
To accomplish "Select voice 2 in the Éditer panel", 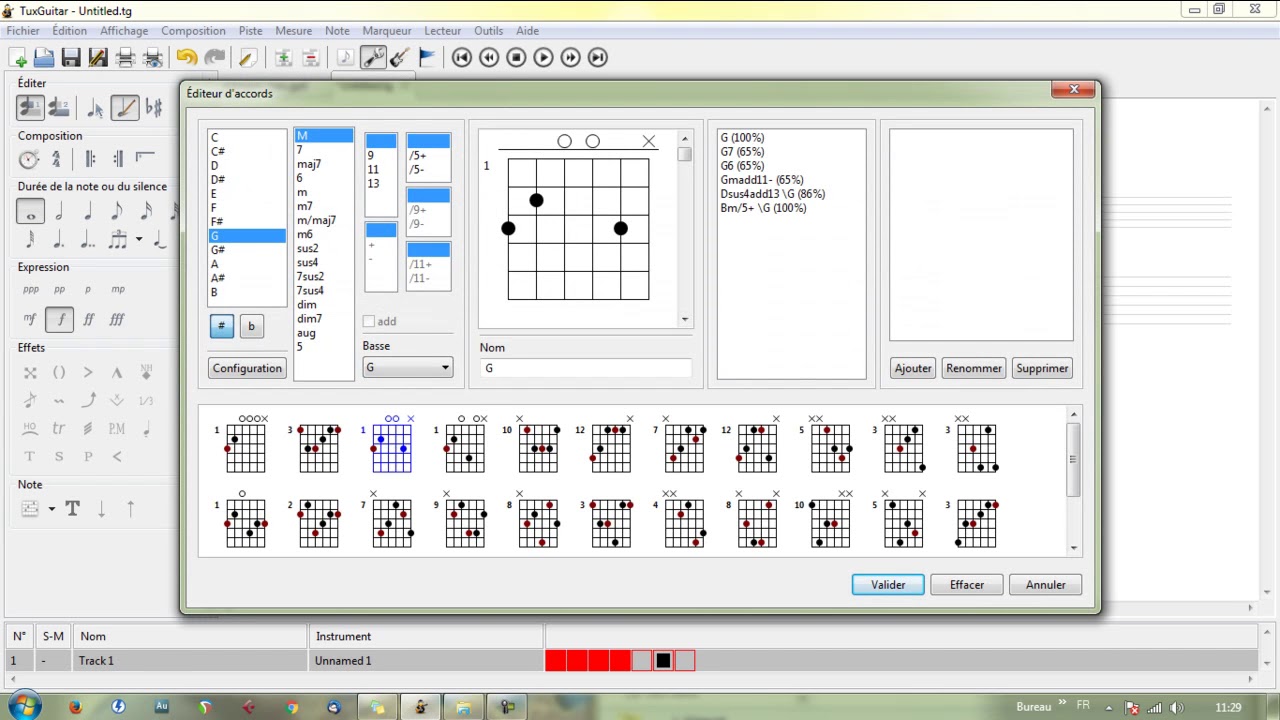I will [59, 107].
